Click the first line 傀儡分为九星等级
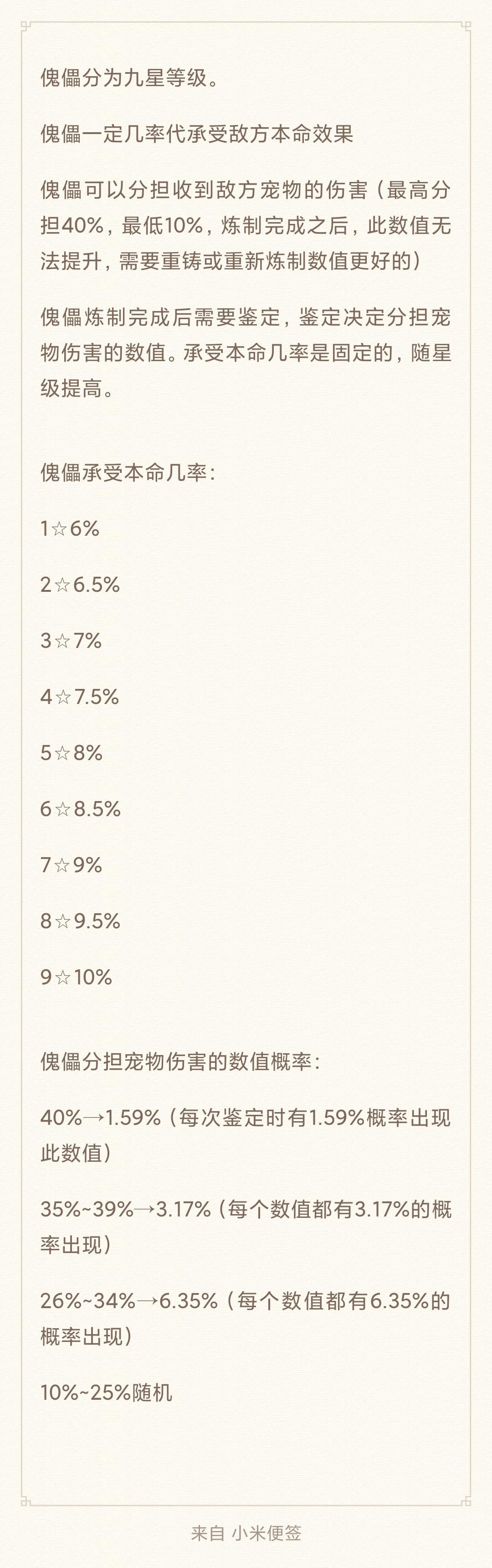 130,78
